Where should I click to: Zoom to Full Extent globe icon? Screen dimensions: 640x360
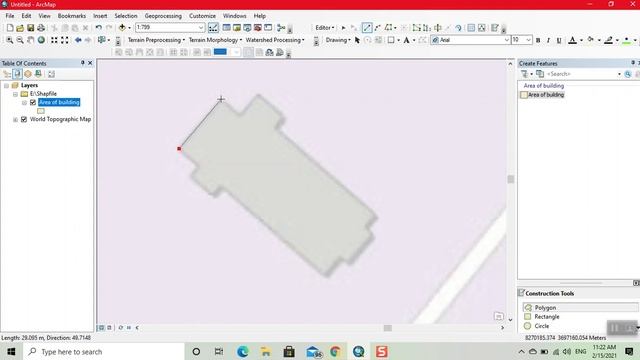(41, 40)
